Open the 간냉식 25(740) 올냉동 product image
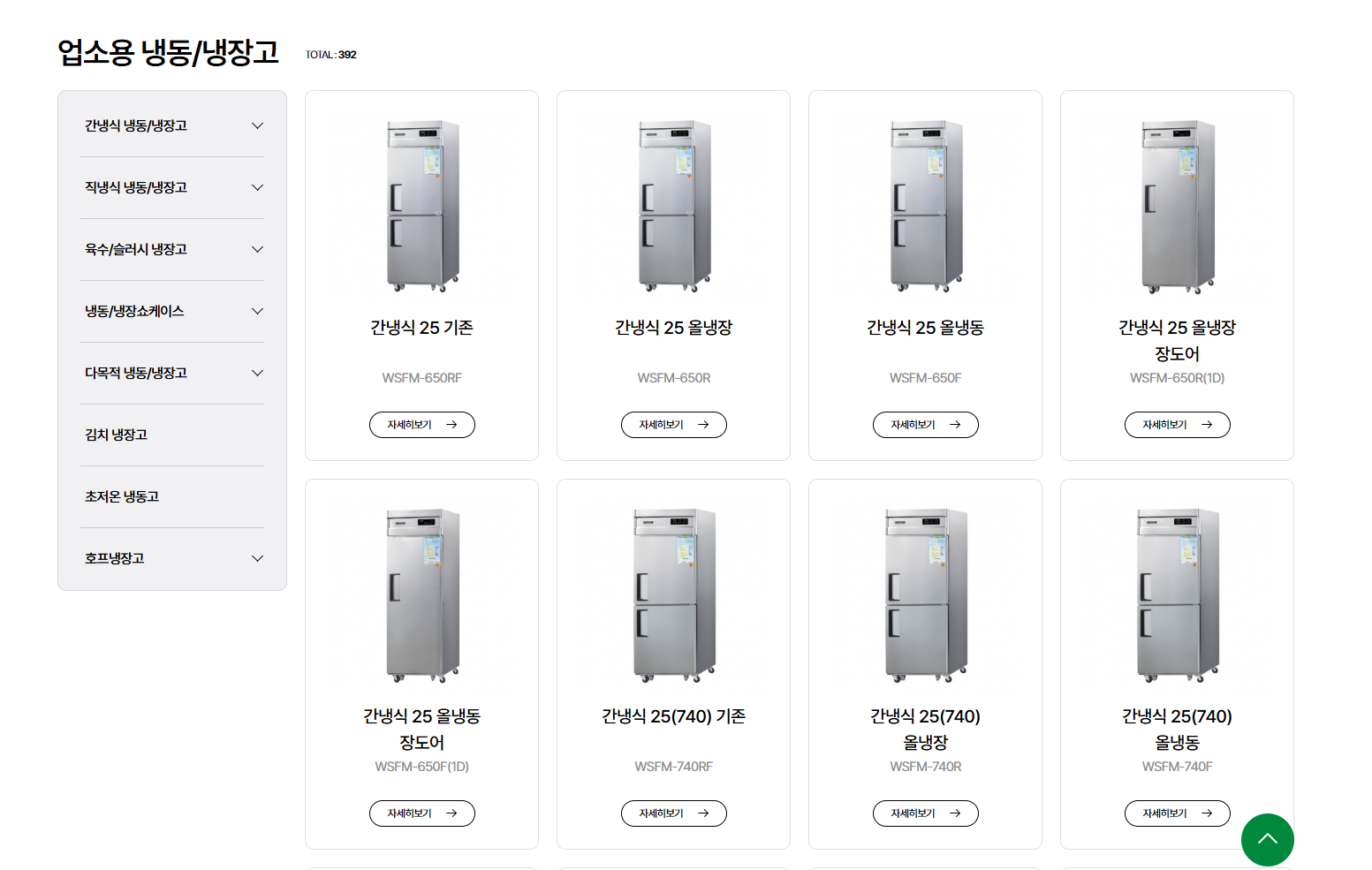The height and width of the screenshot is (870, 1372). coord(1178,594)
